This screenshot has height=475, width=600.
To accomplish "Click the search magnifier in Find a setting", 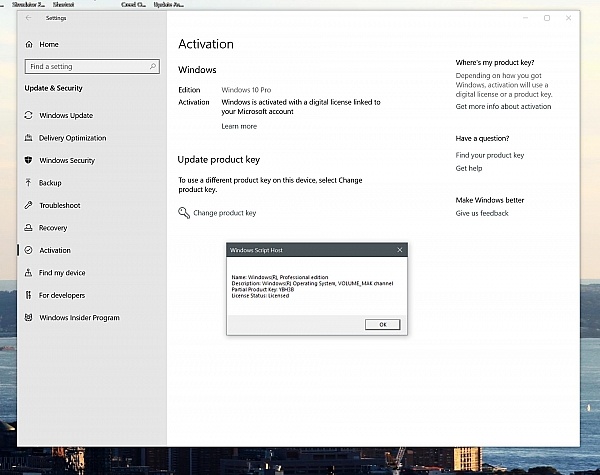I will click(x=153, y=66).
